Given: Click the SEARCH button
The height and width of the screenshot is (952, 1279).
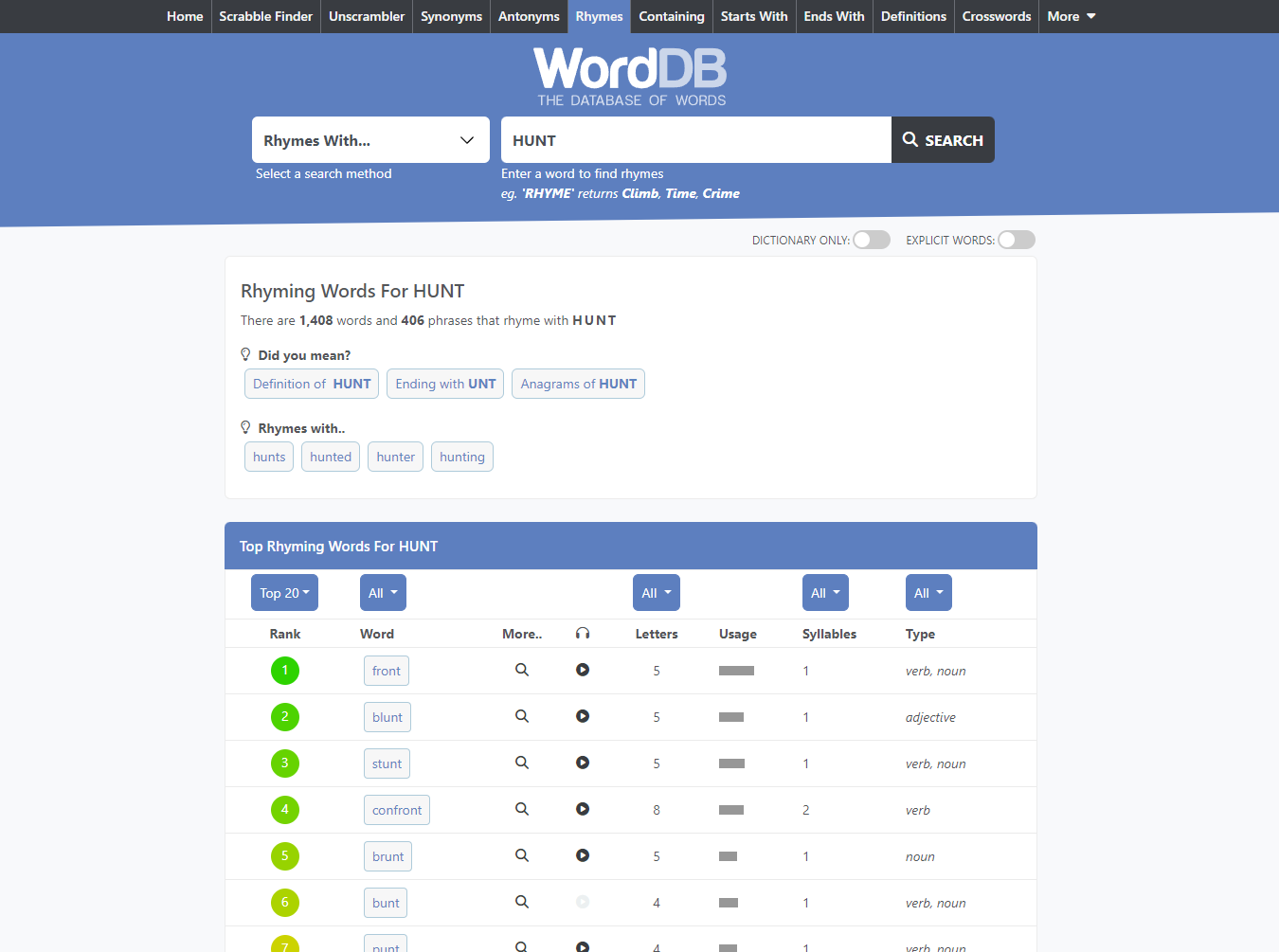Looking at the screenshot, I should point(943,140).
